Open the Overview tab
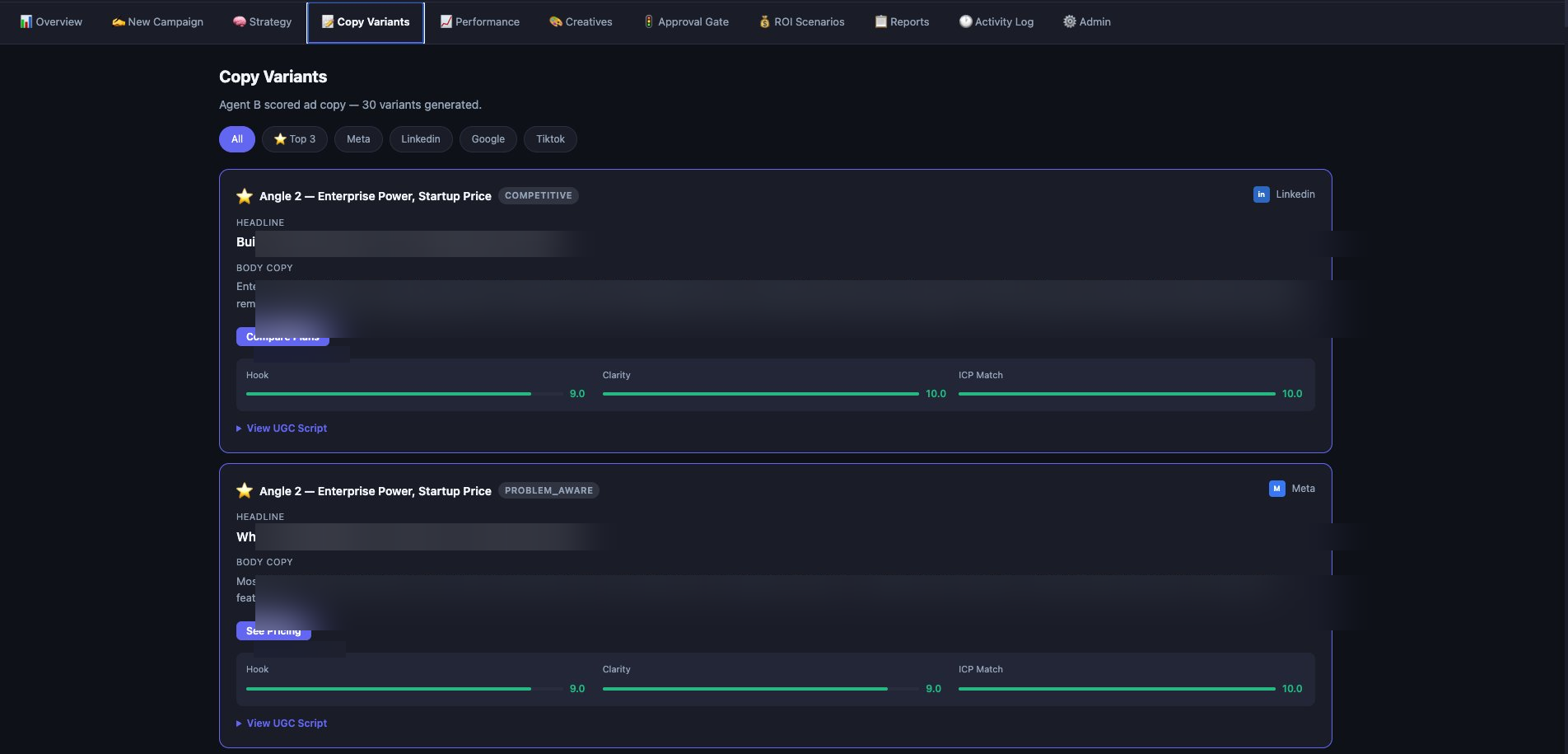 [51, 22]
